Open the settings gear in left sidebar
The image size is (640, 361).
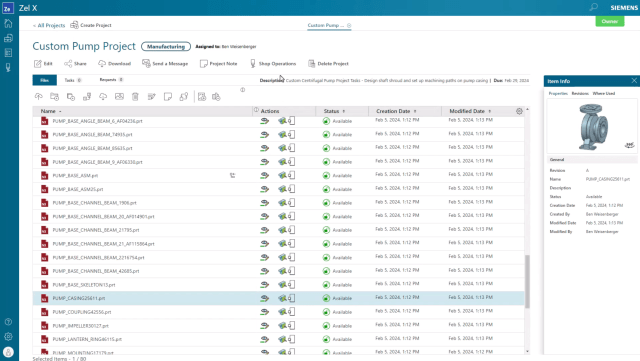click(x=8, y=336)
